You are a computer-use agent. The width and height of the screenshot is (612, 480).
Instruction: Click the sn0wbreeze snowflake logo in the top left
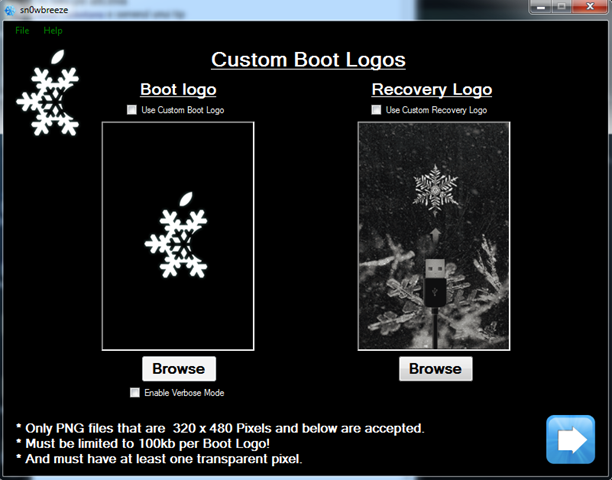point(48,93)
